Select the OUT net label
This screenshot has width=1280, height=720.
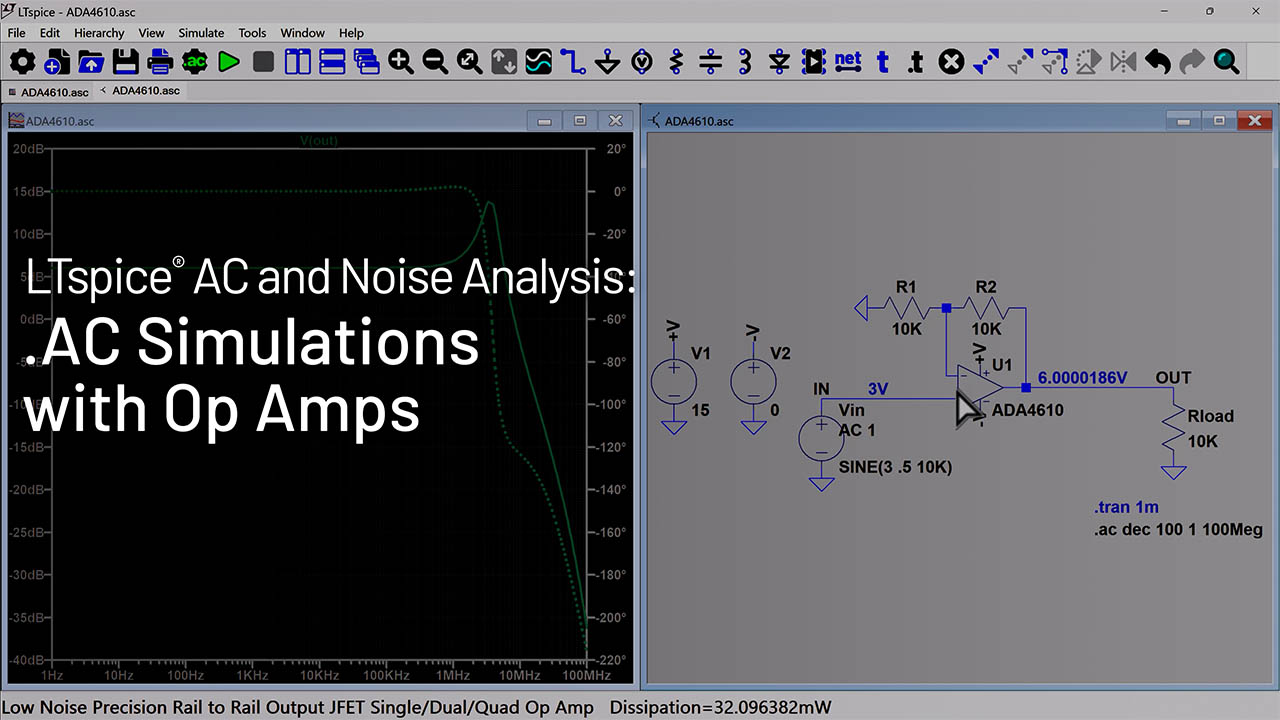(x=1173, y=378)
